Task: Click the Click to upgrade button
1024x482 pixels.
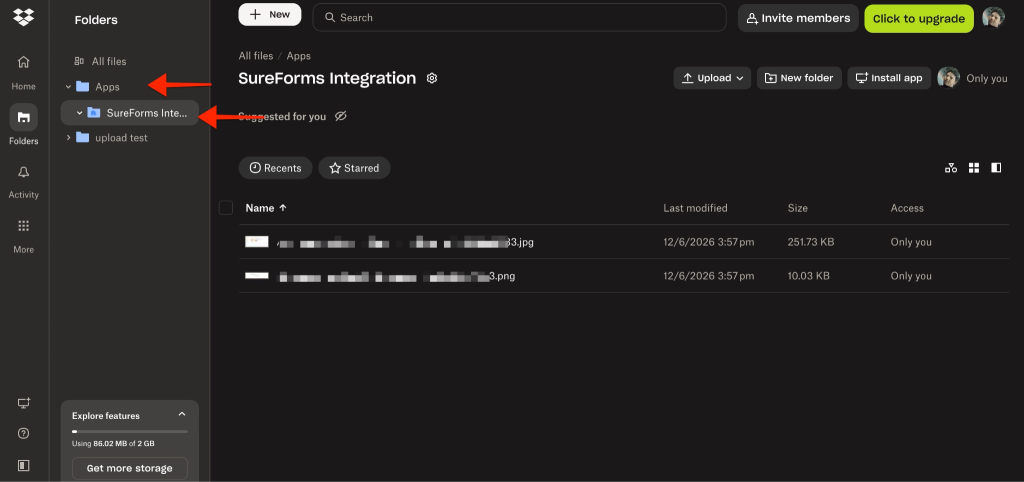Action: click(919, 18)
